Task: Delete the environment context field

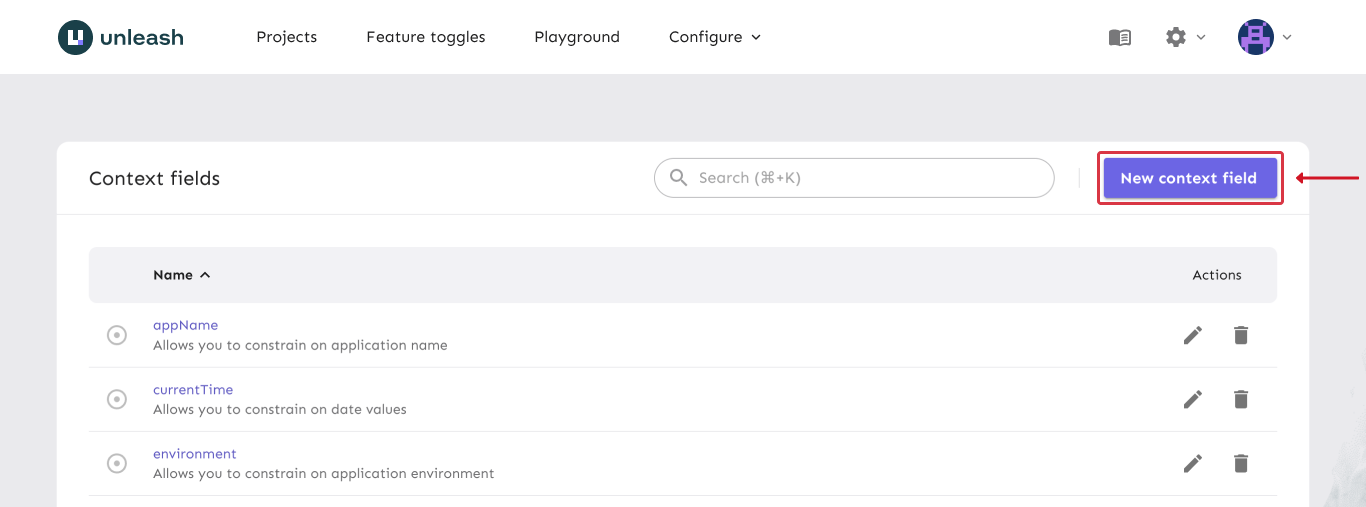Action: click(1240, 463)
